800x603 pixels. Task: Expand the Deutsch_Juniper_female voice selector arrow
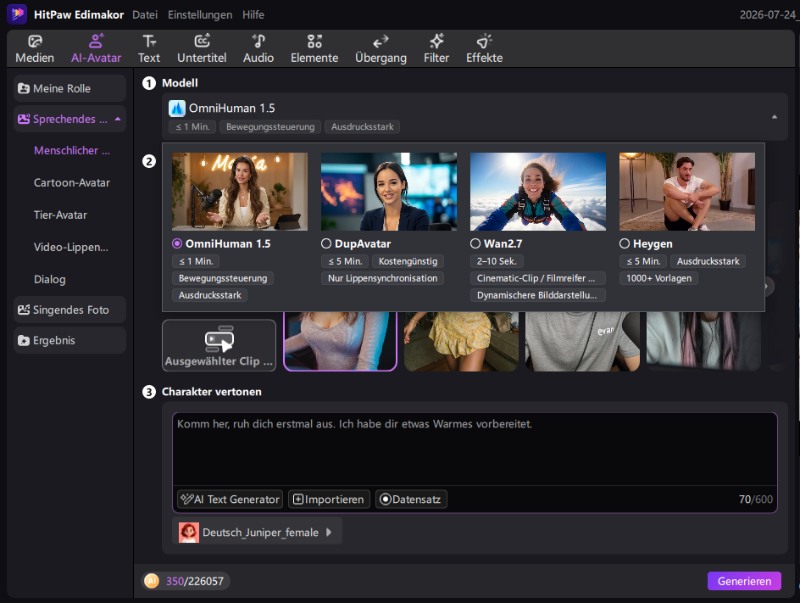tap(329, 532)
